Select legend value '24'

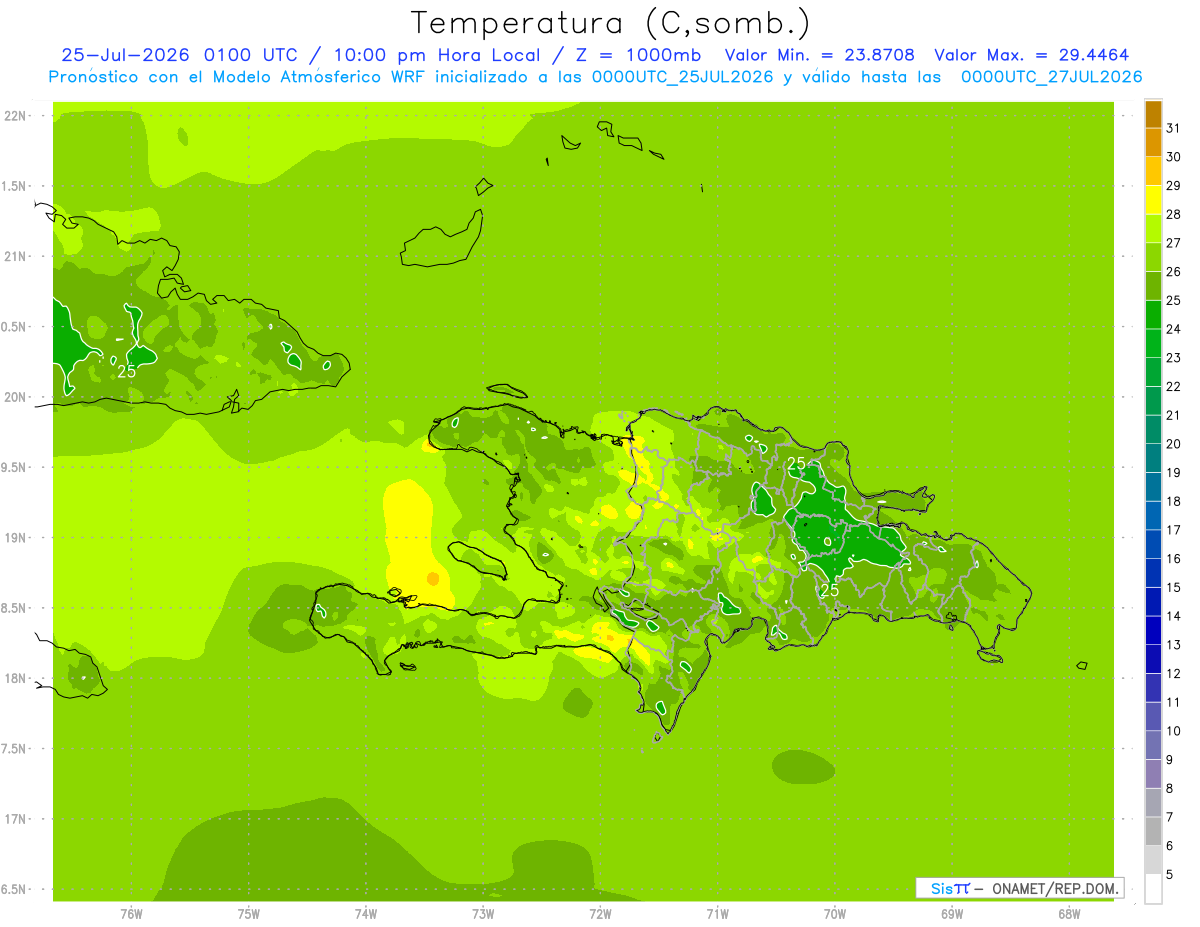coord(1174,329)
